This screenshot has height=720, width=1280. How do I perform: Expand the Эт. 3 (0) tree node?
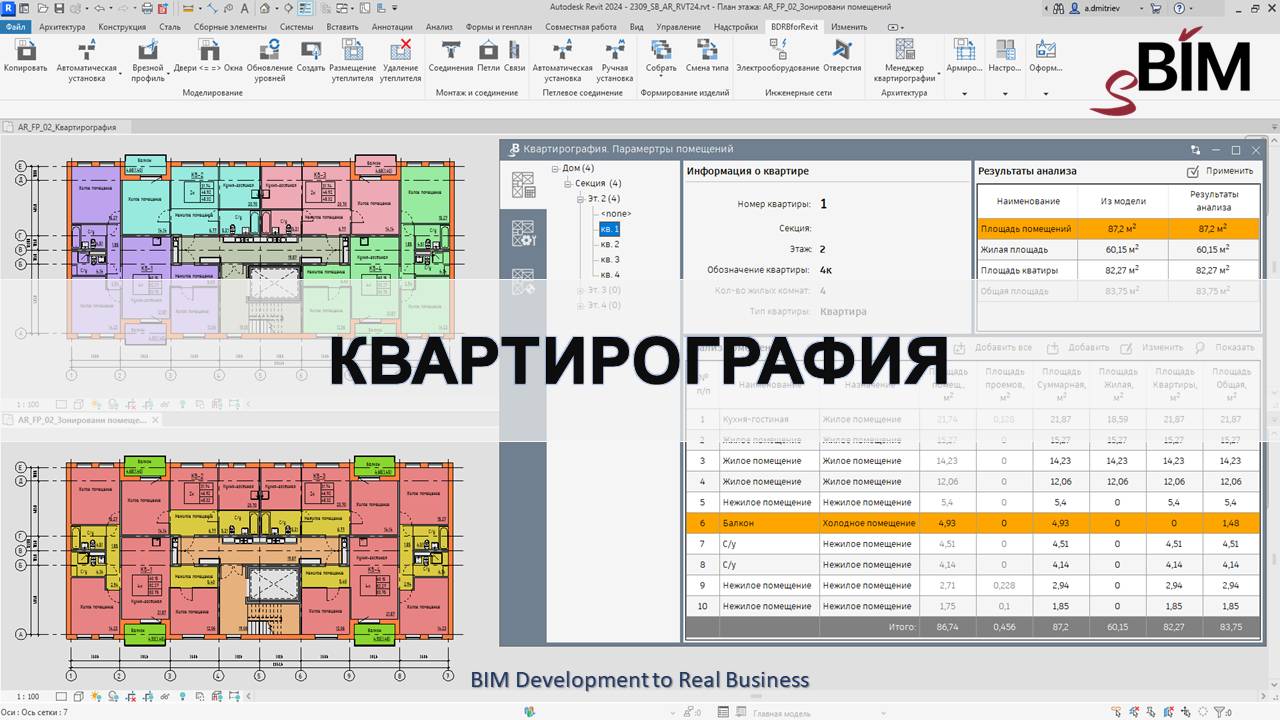click(580, 290)
